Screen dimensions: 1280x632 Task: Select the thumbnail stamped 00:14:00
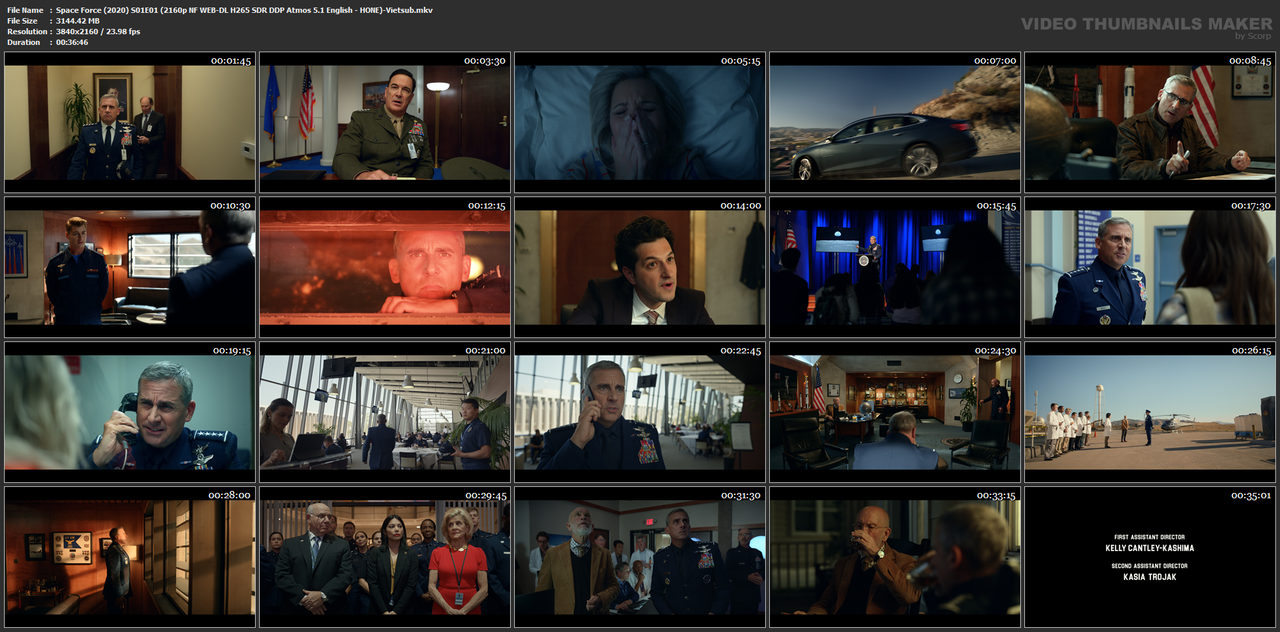point(640,267)
